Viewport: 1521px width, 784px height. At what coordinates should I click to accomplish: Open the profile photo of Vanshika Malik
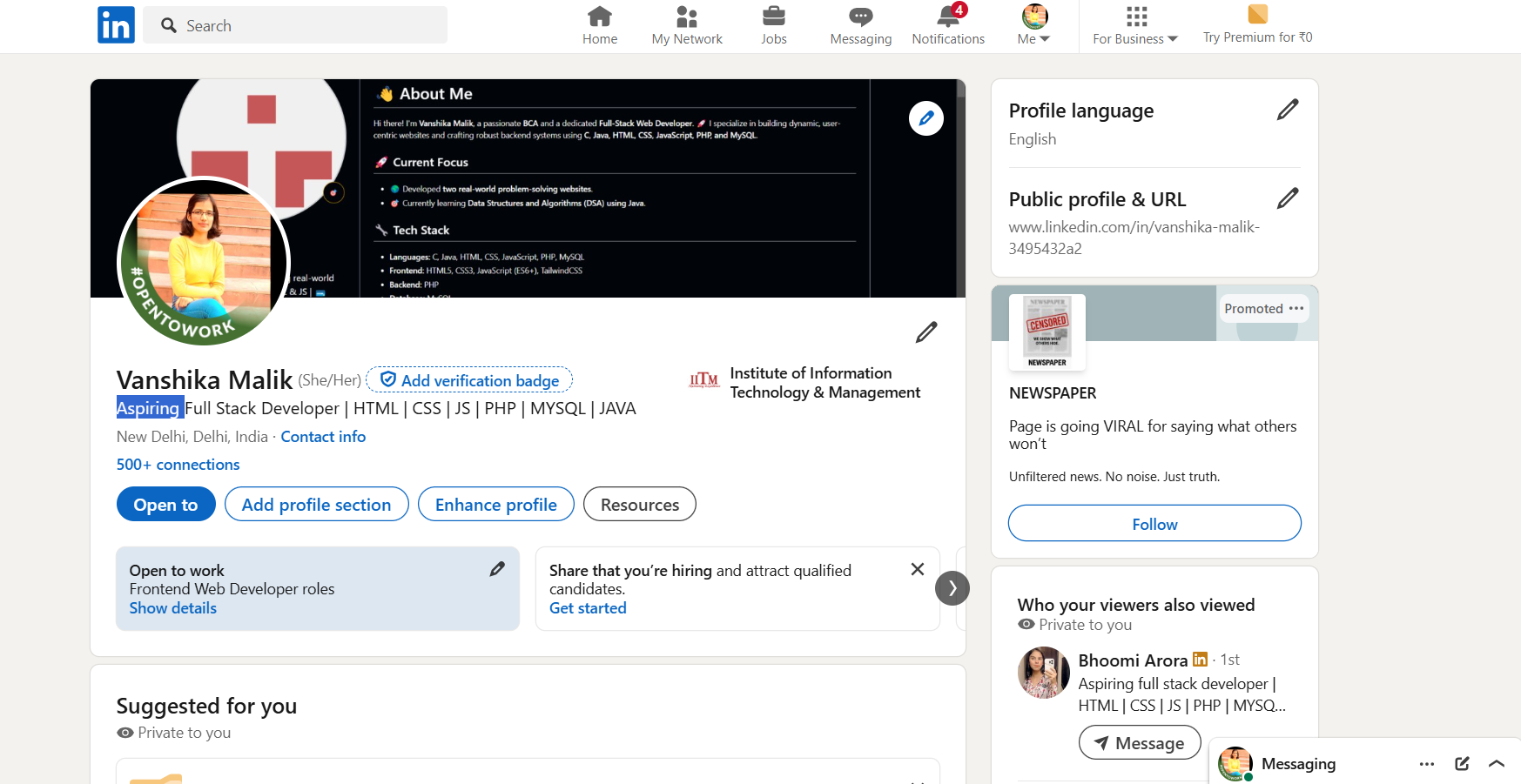tap(204, 261)
